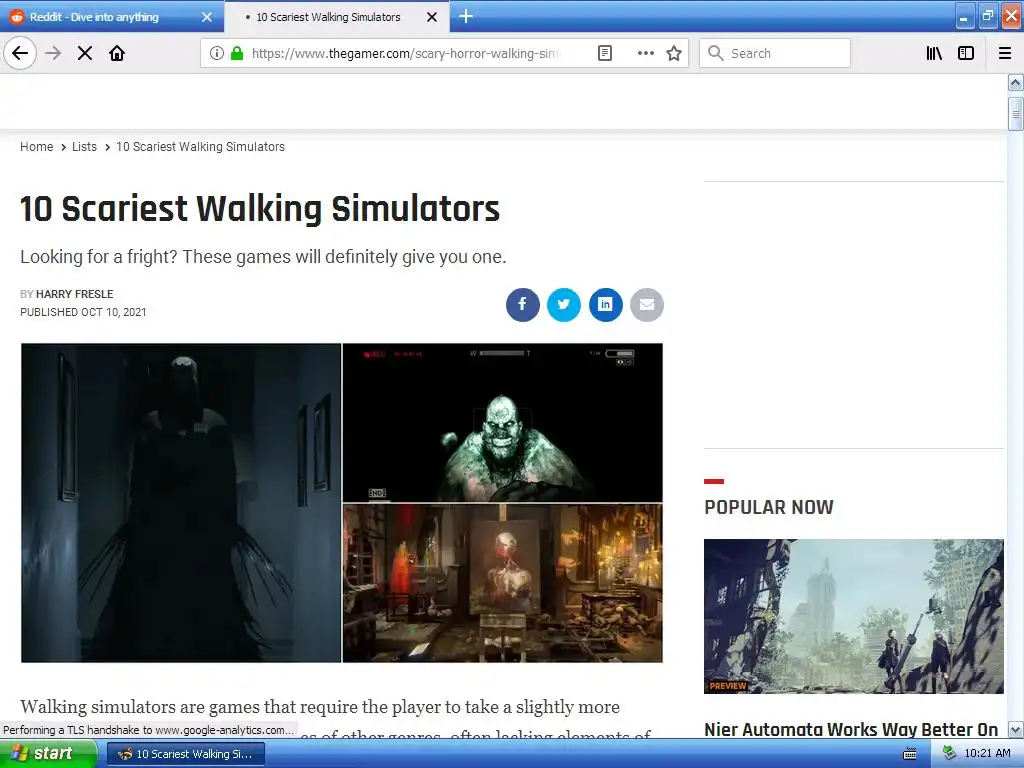Open the Library bookshelf icon
The height and width of the screenshot is (768, 1024).
934,53
